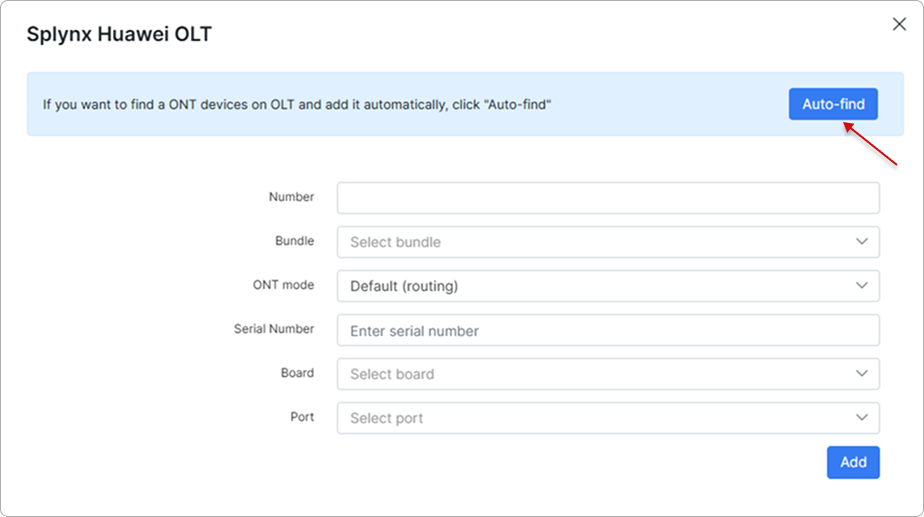Click the Number label
The image size is (924, 517).
coord(292,197)
